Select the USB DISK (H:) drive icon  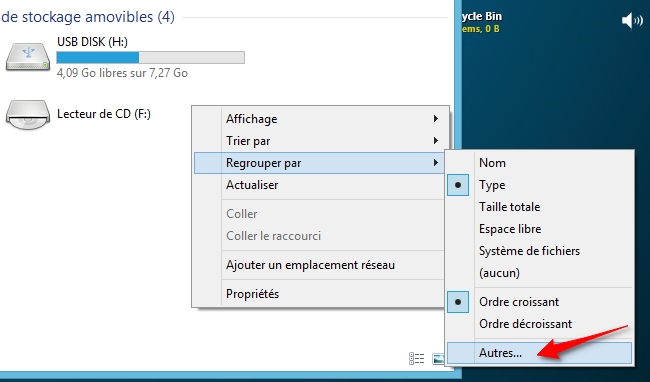click(28, 56)
